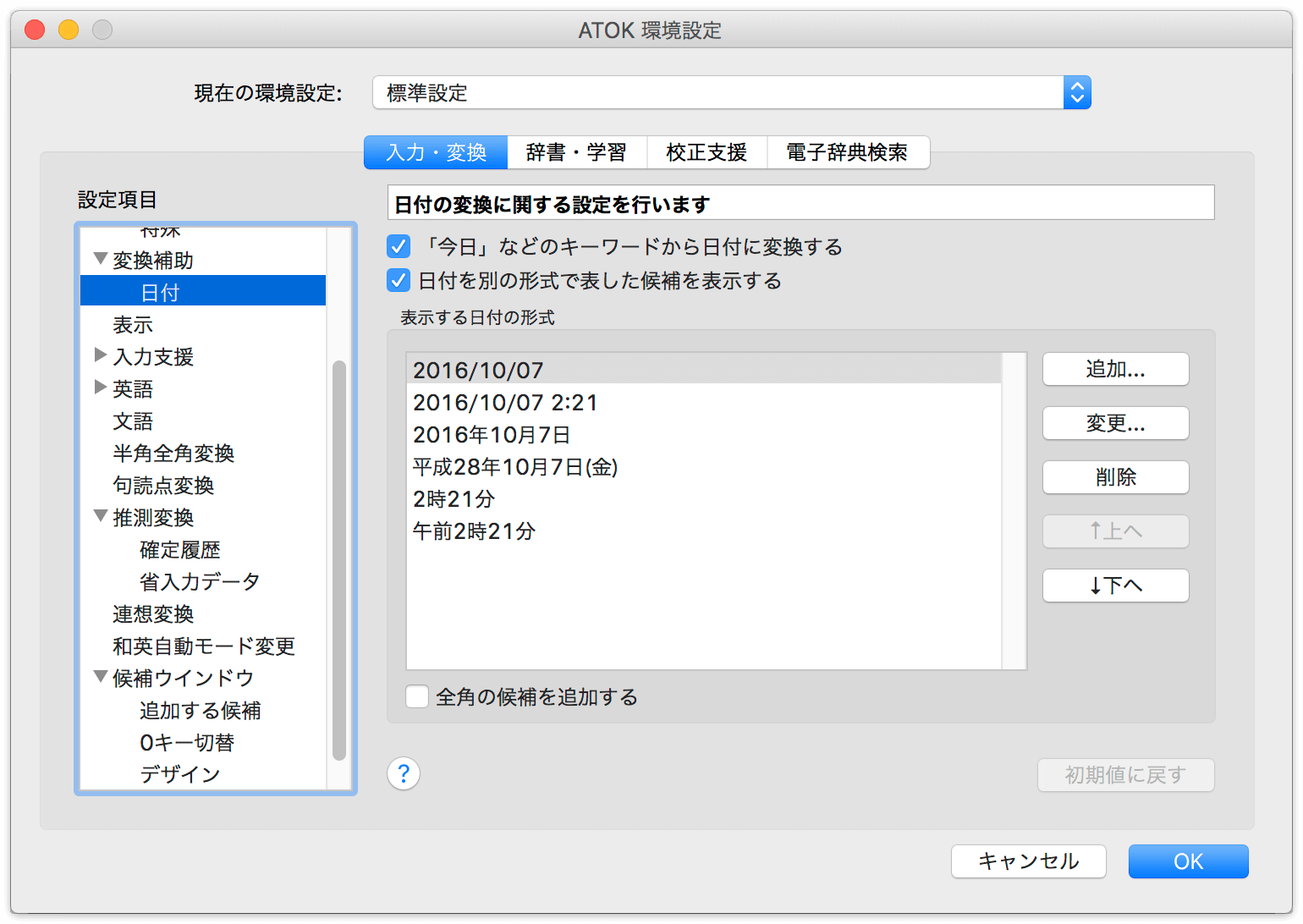Select the 平成28年10月7日(金) format row
The image size is (1303, 924).
[704, 466]
